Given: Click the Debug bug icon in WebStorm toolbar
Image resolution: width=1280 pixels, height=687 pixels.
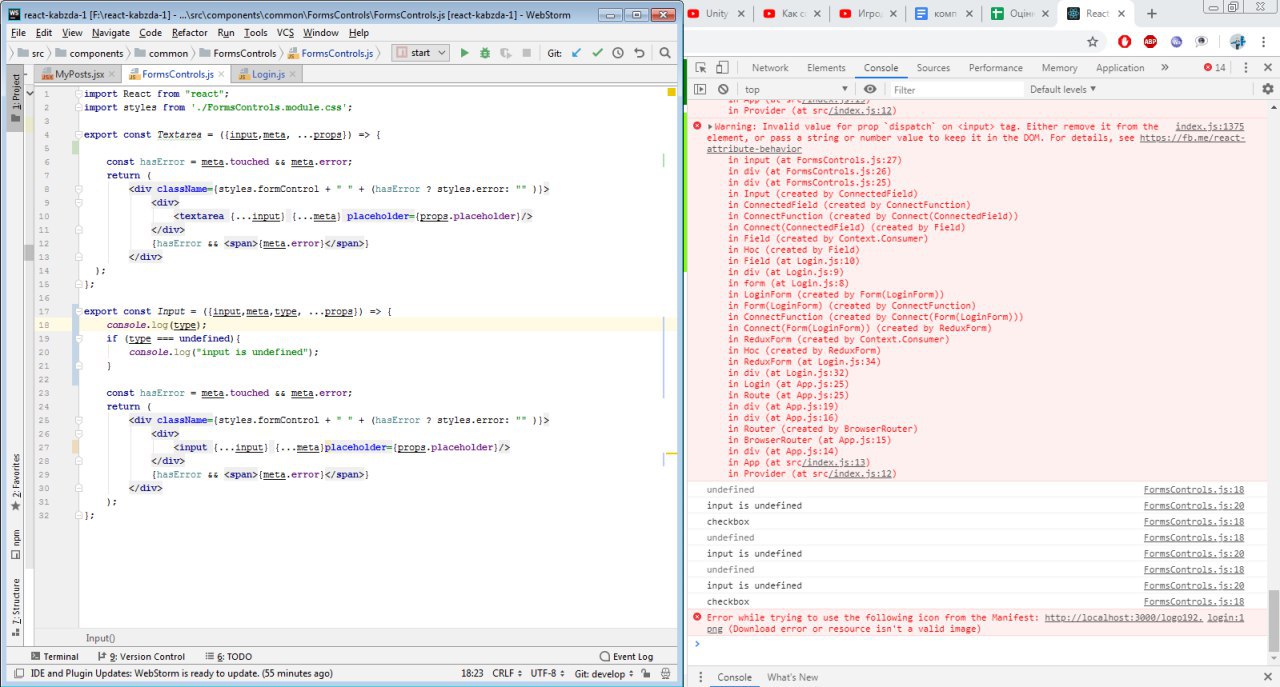Looking at the screenshot, I should [x=485, y=53].
